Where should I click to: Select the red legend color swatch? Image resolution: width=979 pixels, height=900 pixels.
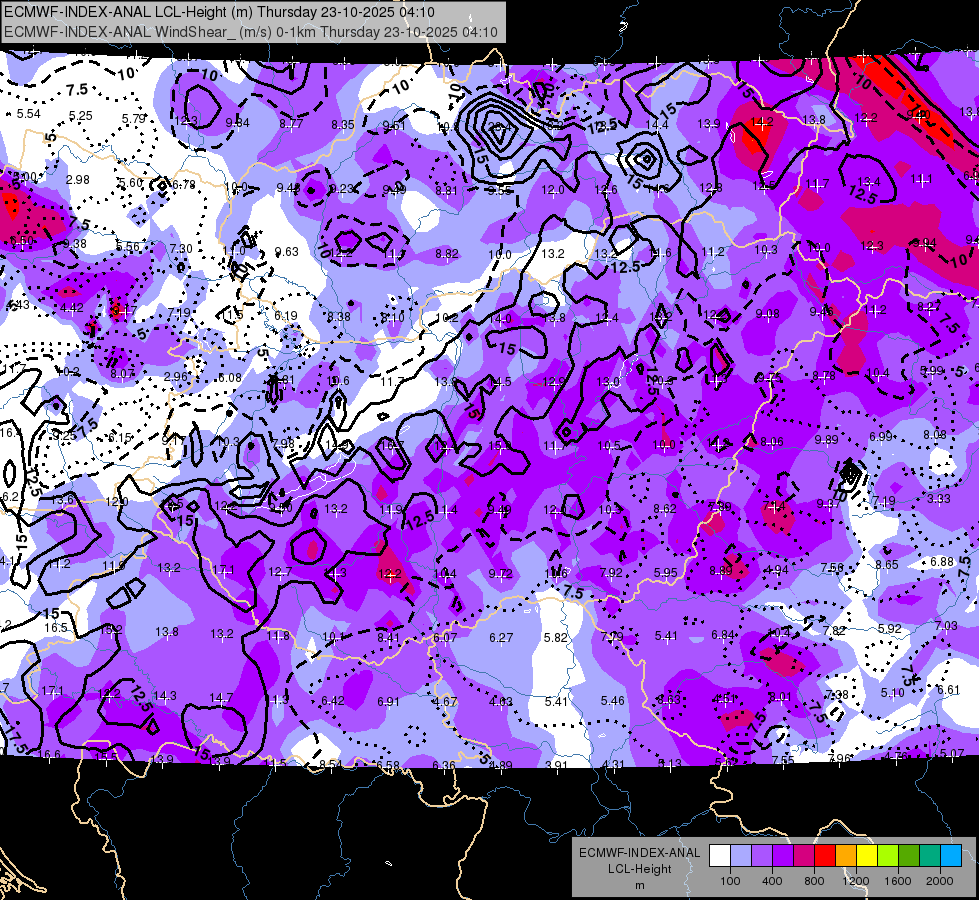point(825,856)
